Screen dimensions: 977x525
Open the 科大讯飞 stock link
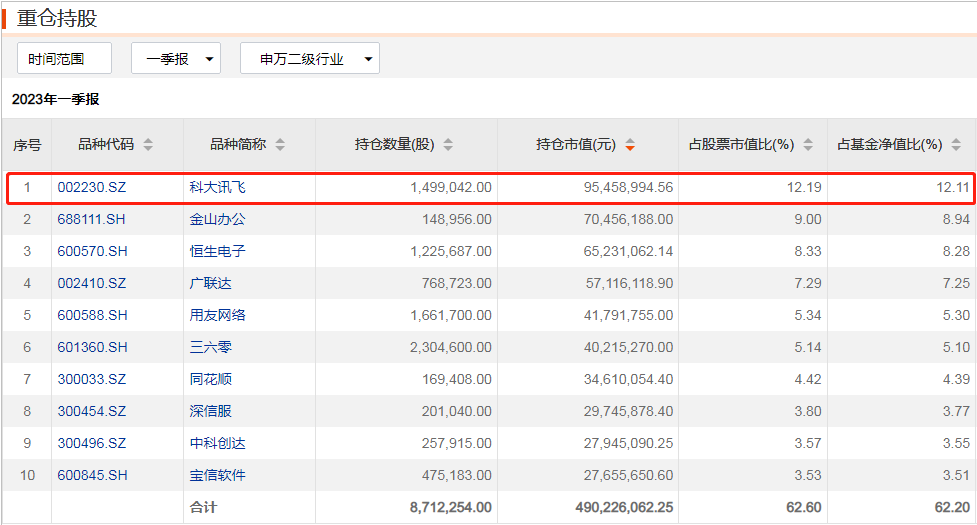(x=217, y=187)
